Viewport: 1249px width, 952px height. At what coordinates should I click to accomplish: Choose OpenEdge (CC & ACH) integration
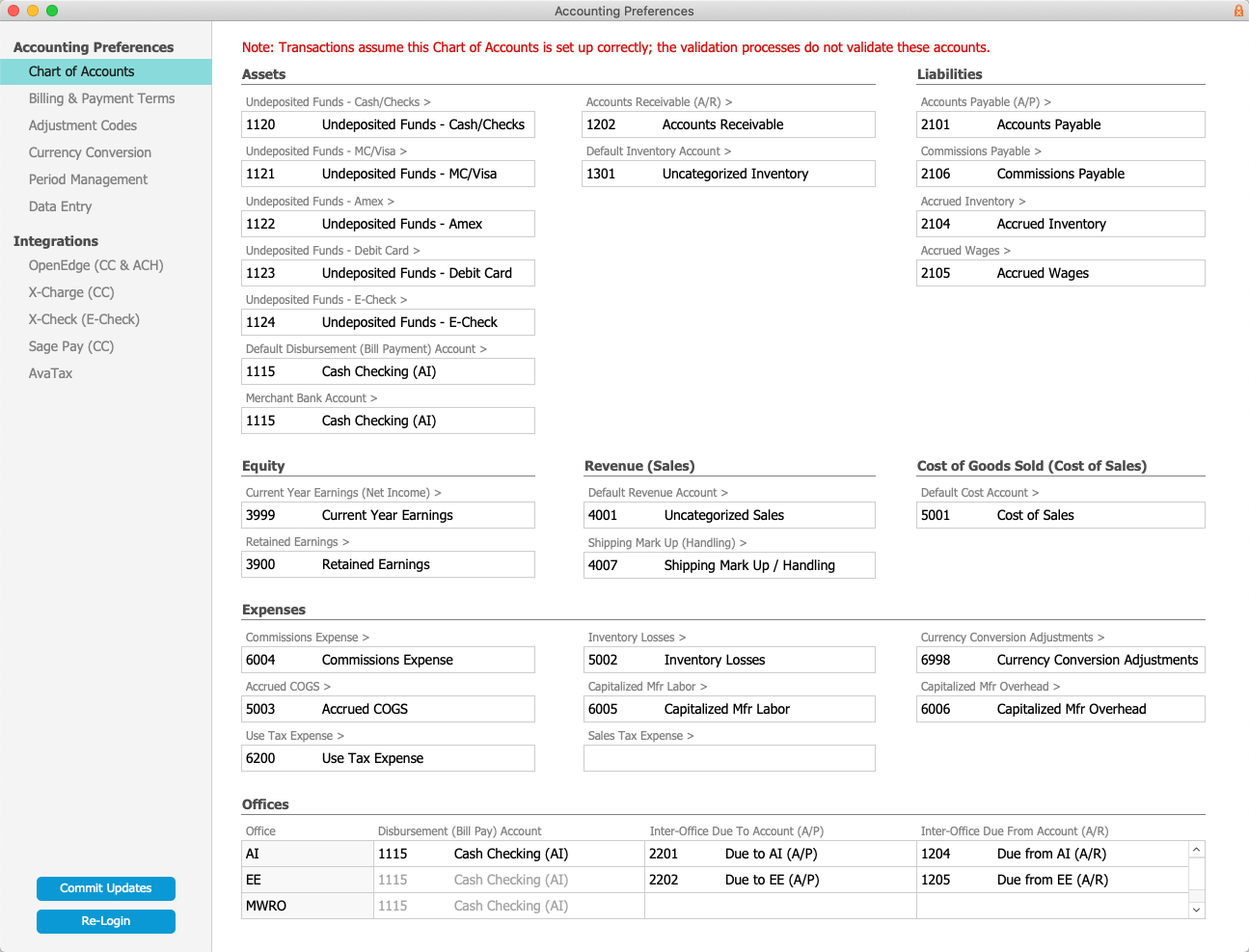coord(95,265)
